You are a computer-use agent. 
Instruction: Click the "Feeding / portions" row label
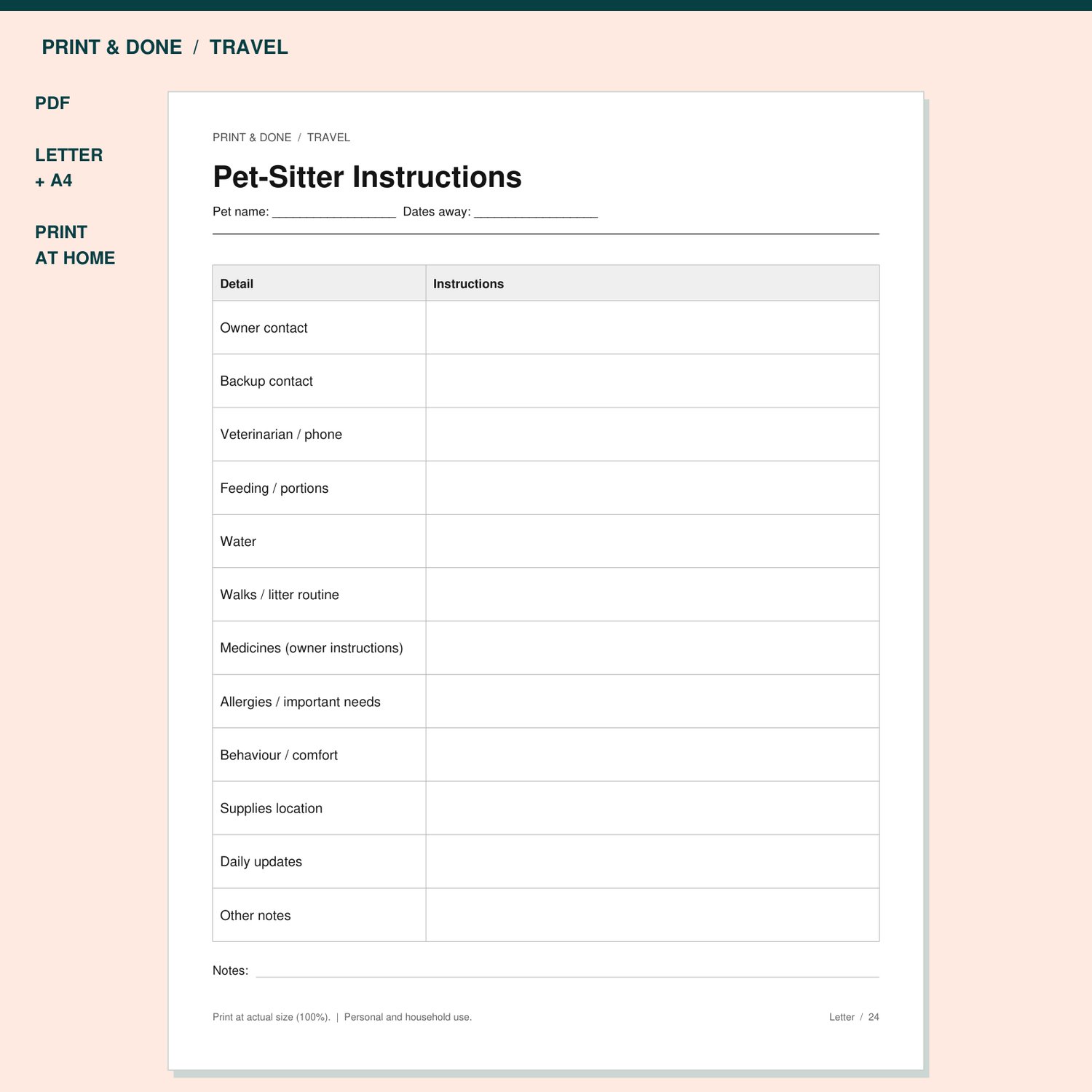pyautogui.click(x=274, y=488)
